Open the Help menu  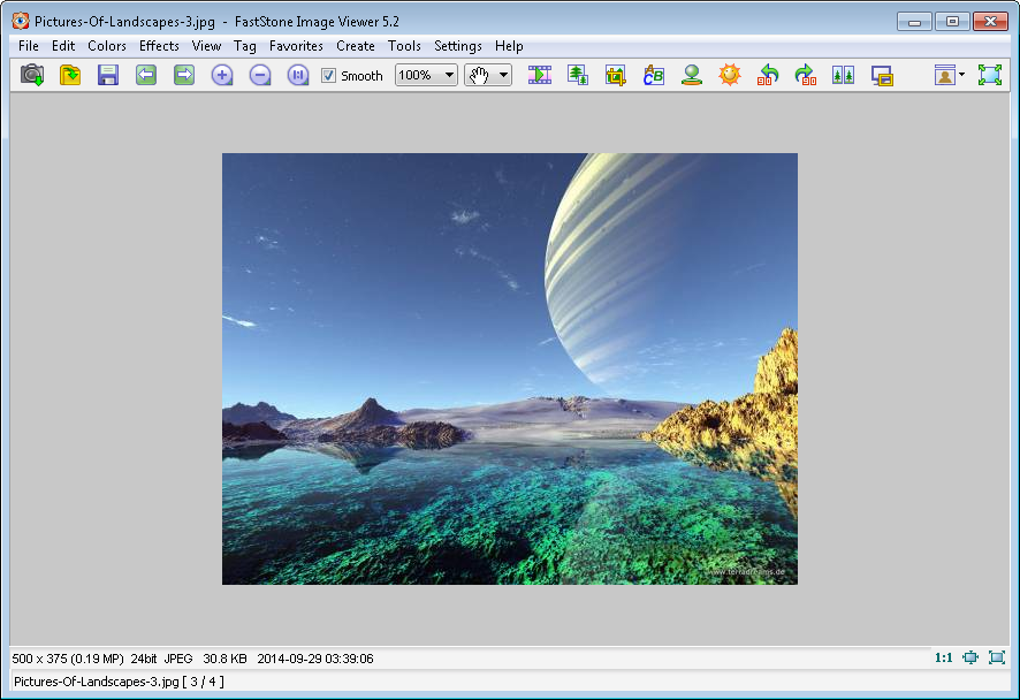point(509,46)
